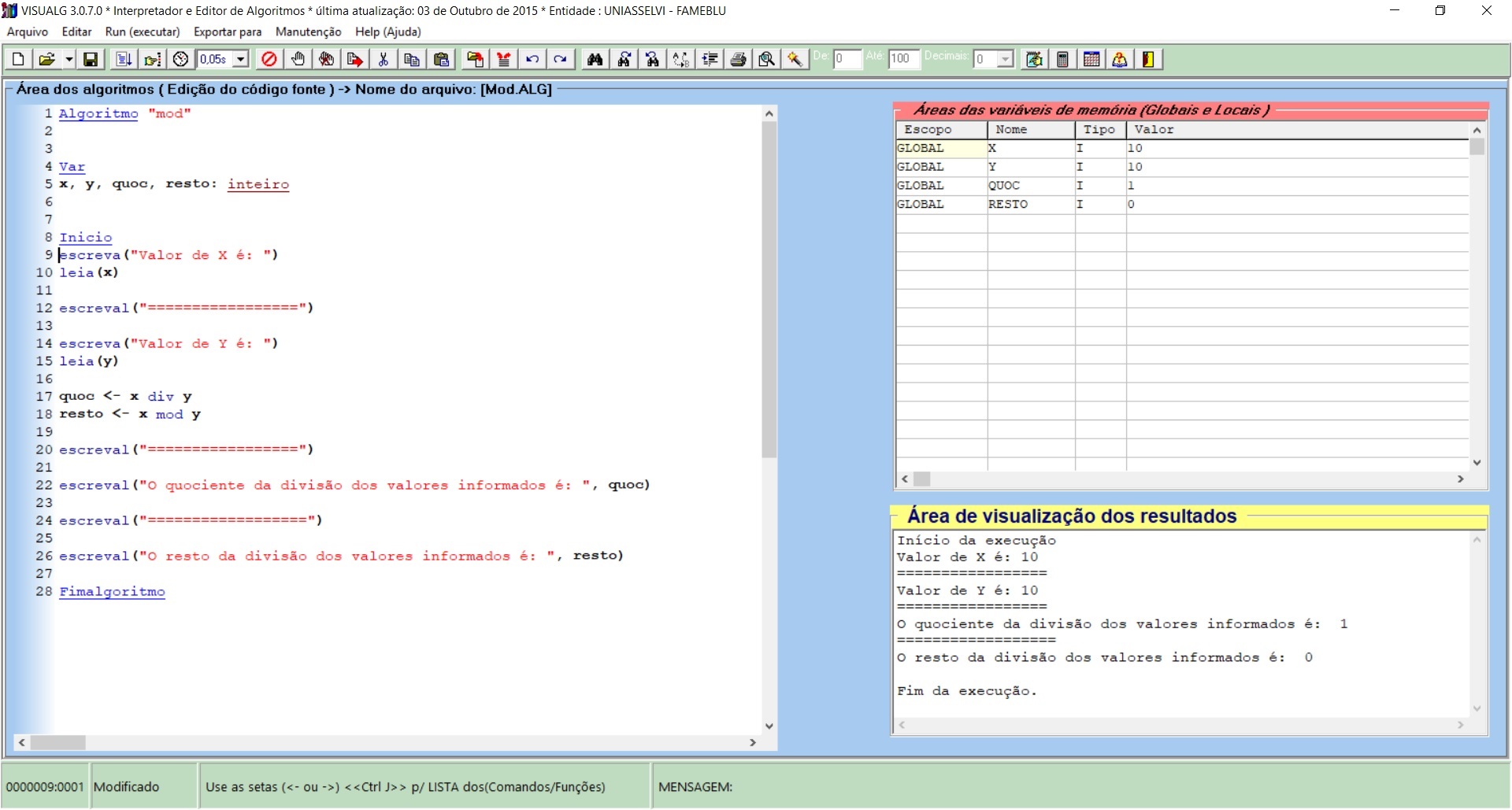
Task: Open the Exportar para menu
Action: pos(228,31)
